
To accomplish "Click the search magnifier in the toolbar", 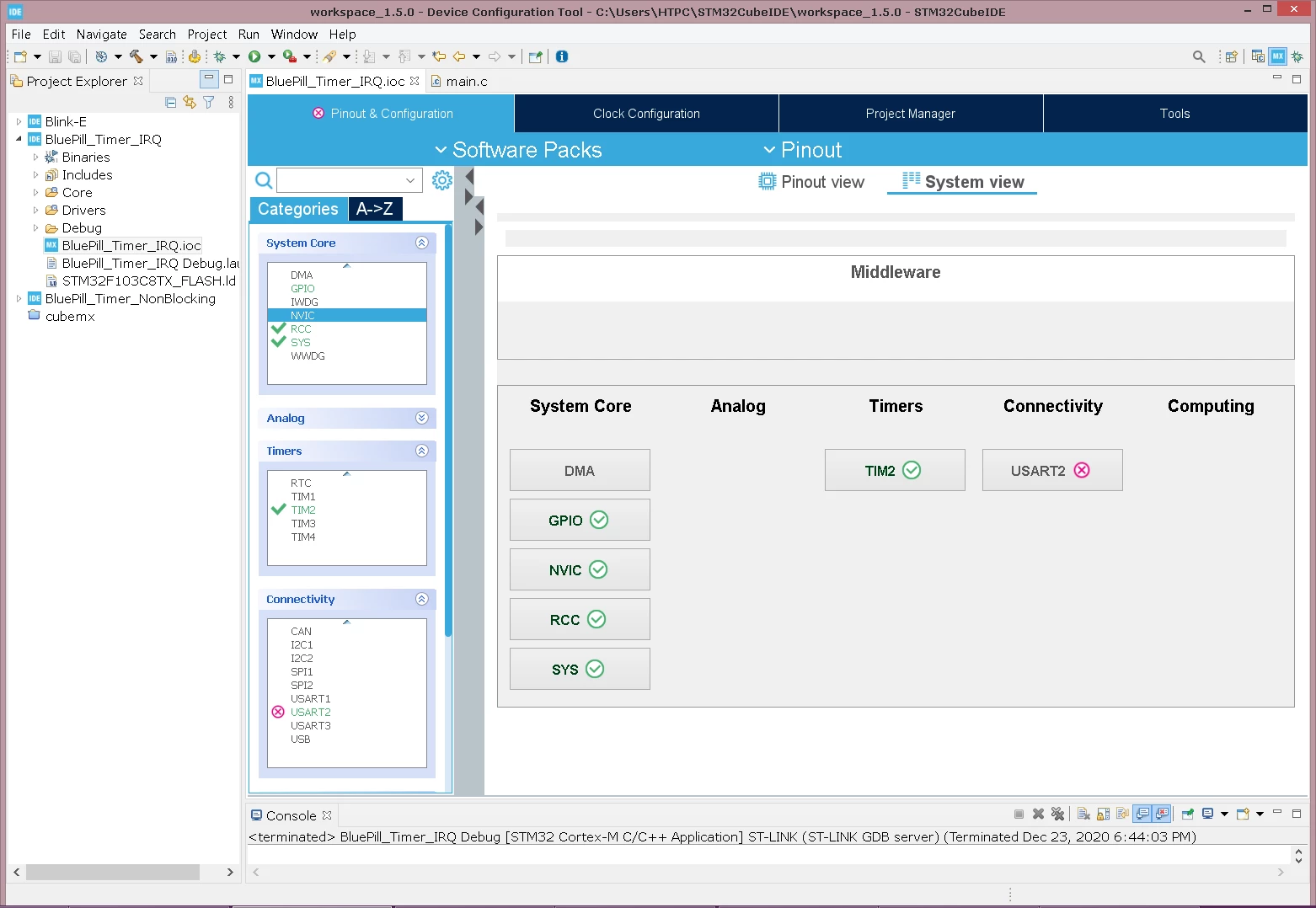I will (x=1199, y=56).
